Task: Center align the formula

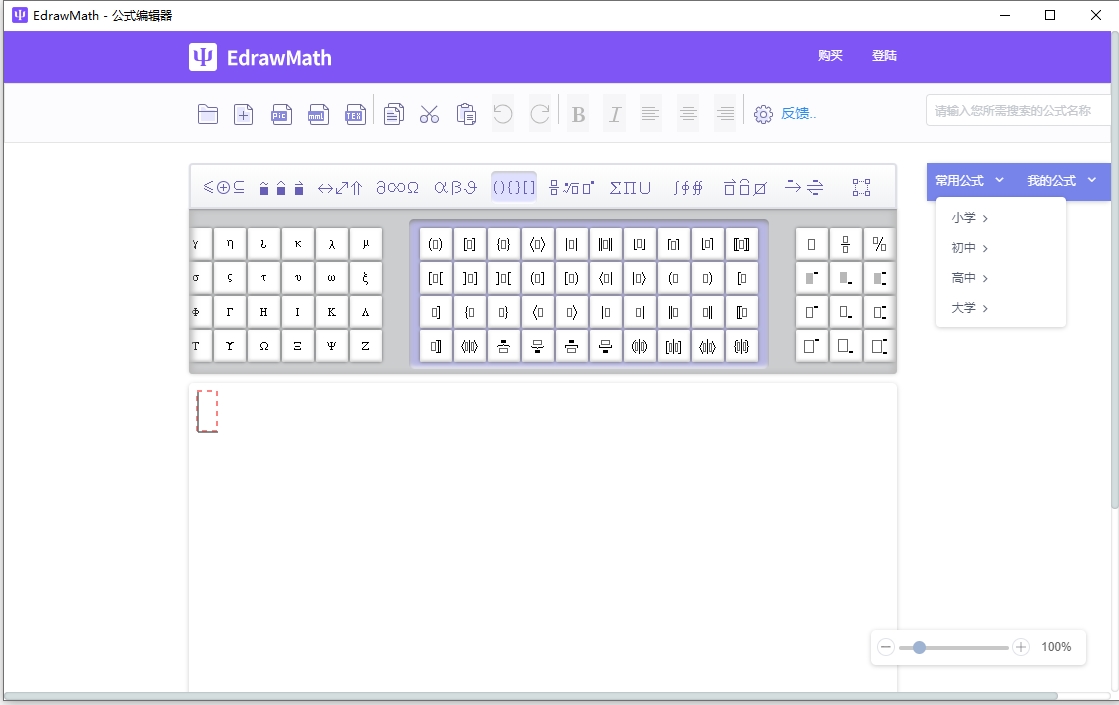Action: pos(688,113)
